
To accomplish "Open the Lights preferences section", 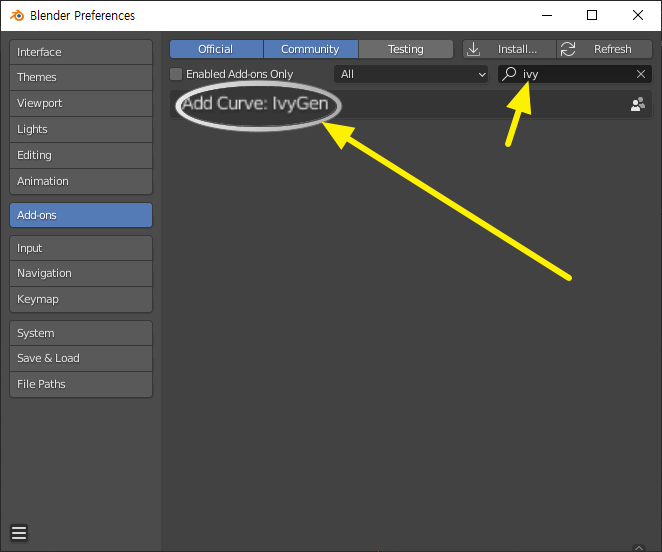I will click(x=81, y=129).
